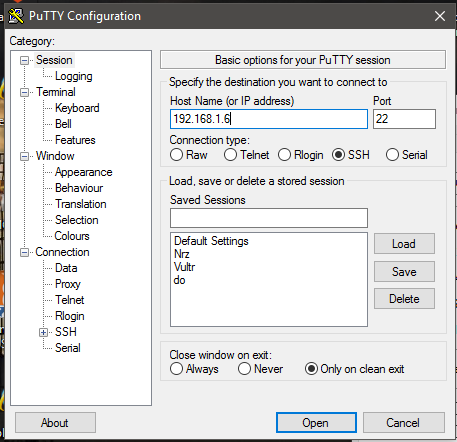Select the Raw connection type
Screen dimensions: 457x442
point(176,155)
